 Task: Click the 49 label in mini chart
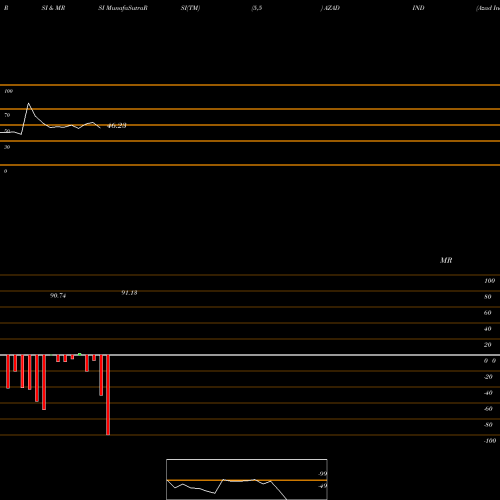click(x=323, y=486)
